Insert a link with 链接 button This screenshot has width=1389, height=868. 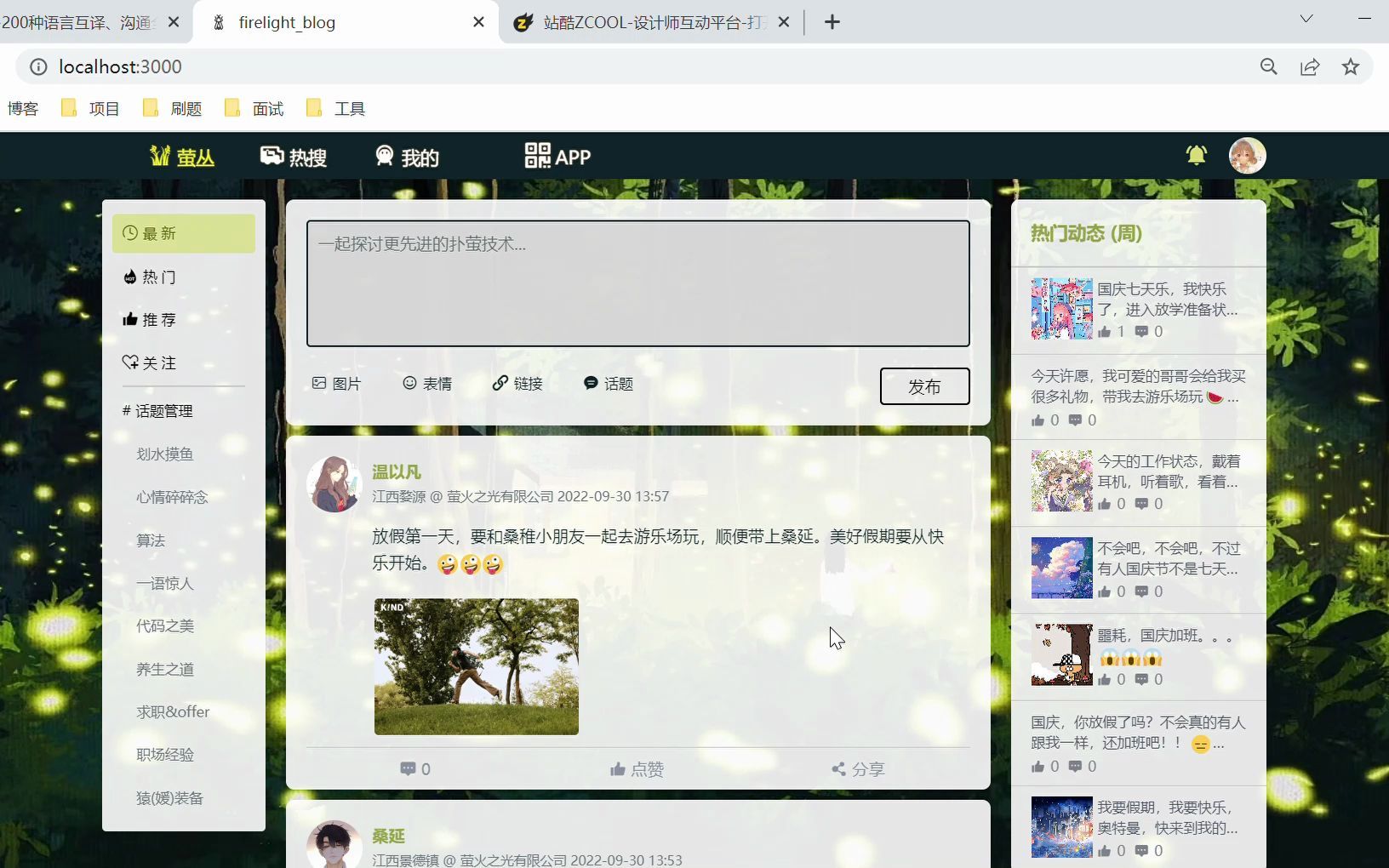click(x=517, y=384)
